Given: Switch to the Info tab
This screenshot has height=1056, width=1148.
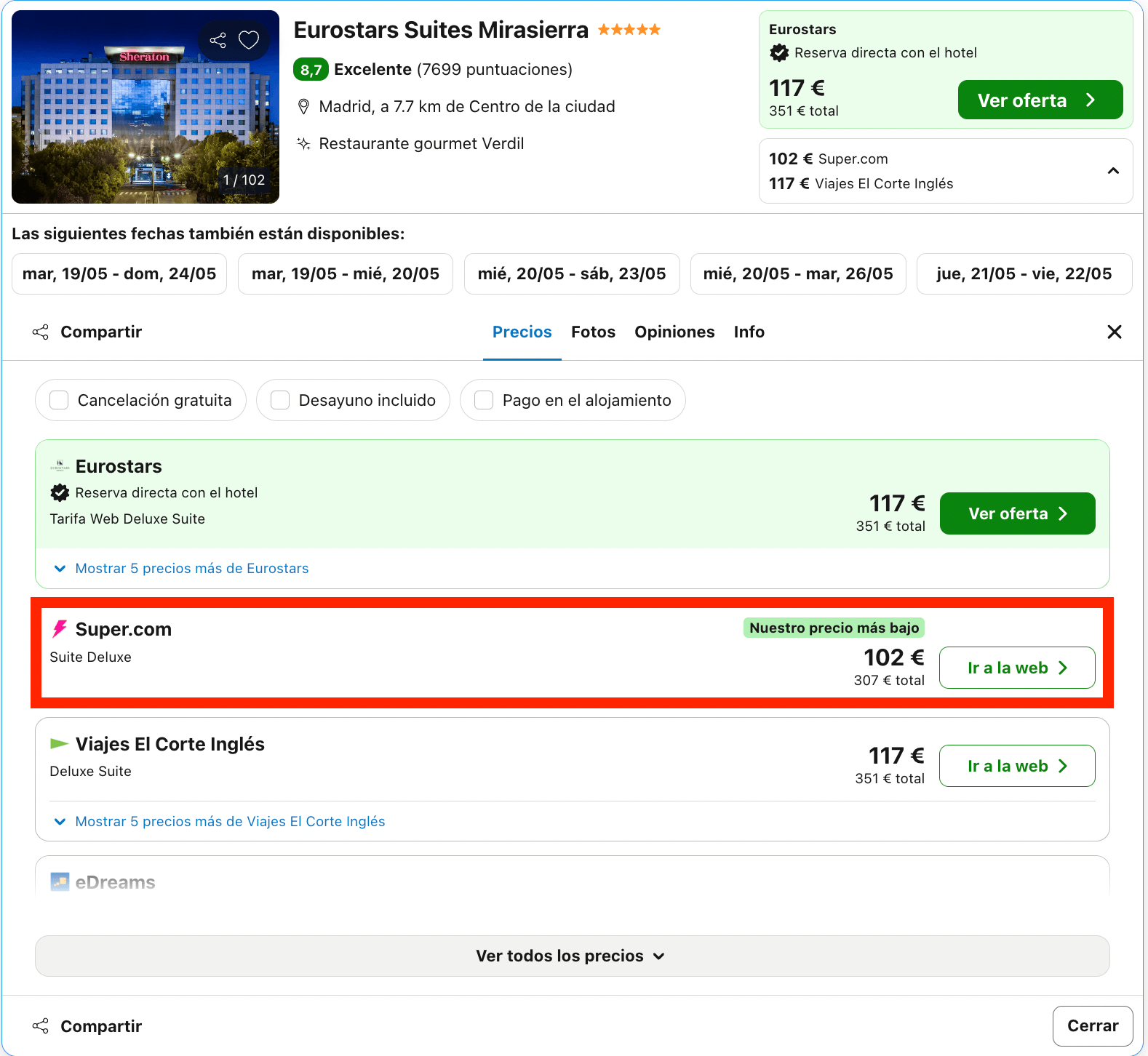Looking at the screenshot, I should click(x=749, y=332).
